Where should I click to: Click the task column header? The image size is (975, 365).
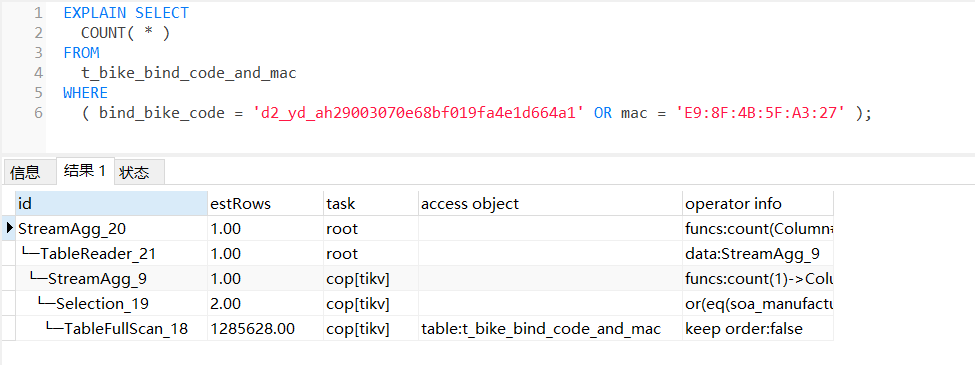coord(371,203)
